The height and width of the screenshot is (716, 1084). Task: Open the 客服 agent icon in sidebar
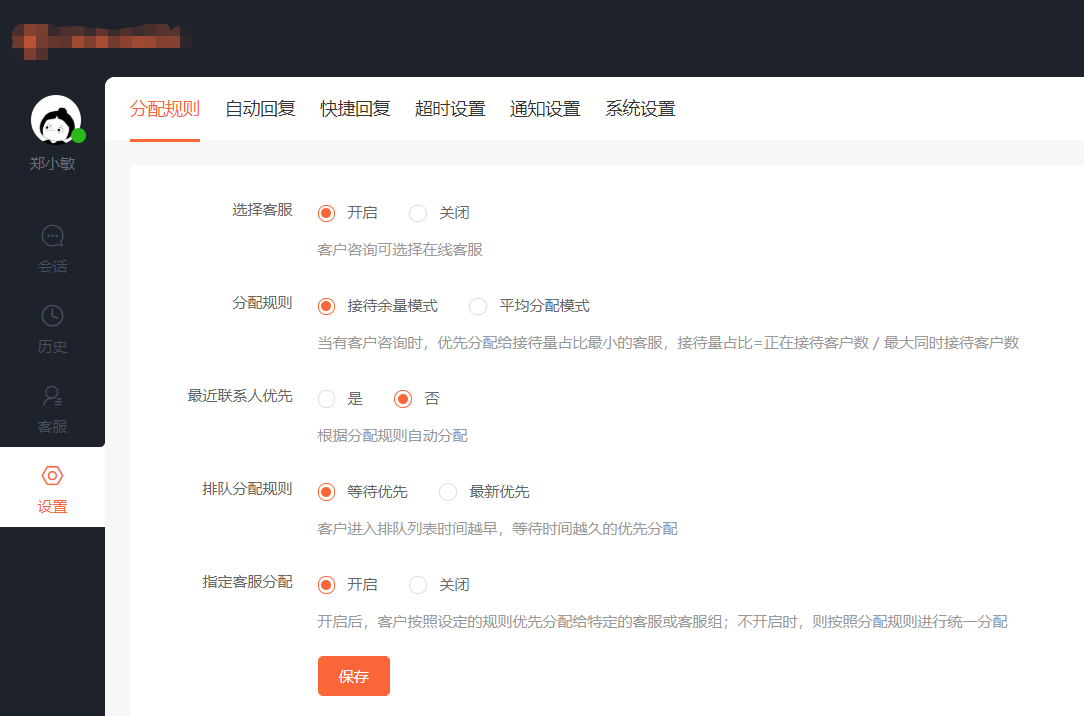click(52, 396)
